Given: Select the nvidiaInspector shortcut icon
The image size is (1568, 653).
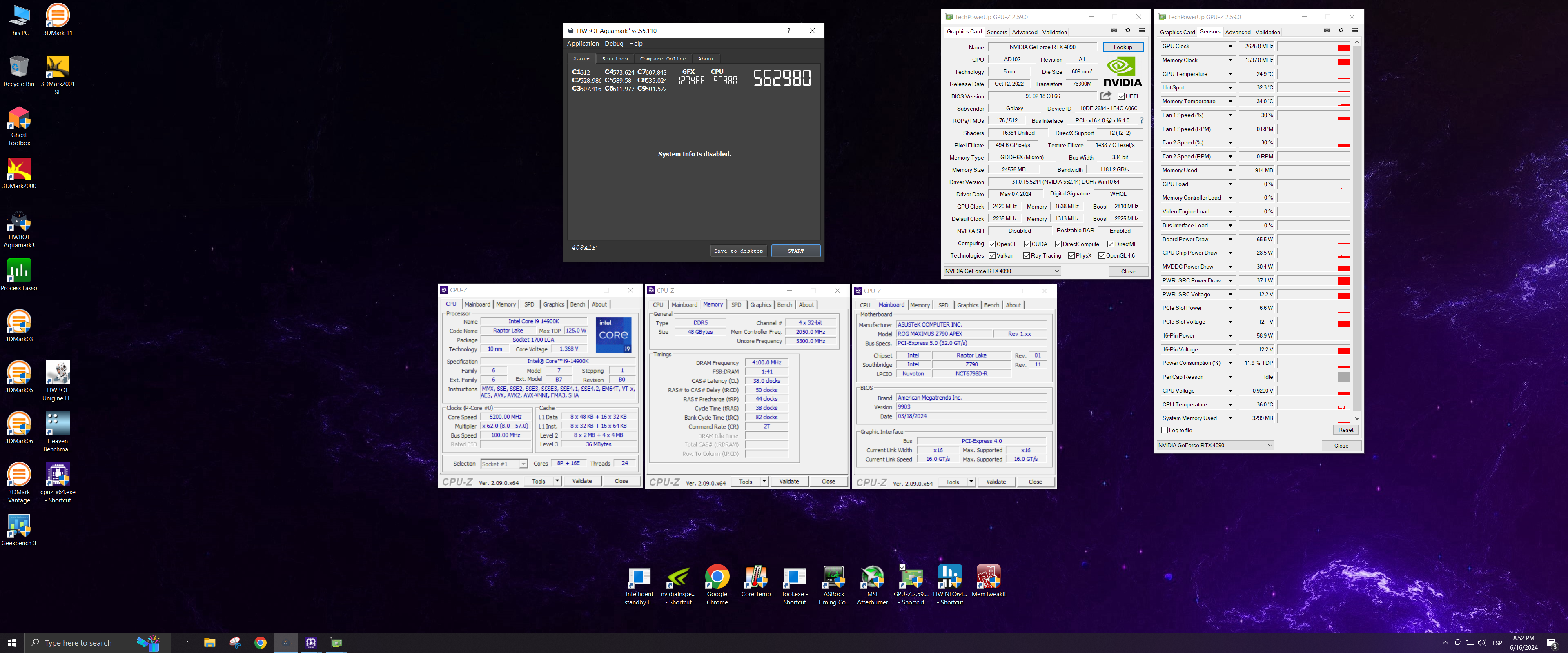Looking at the screenshot, I should coord(678,585).
